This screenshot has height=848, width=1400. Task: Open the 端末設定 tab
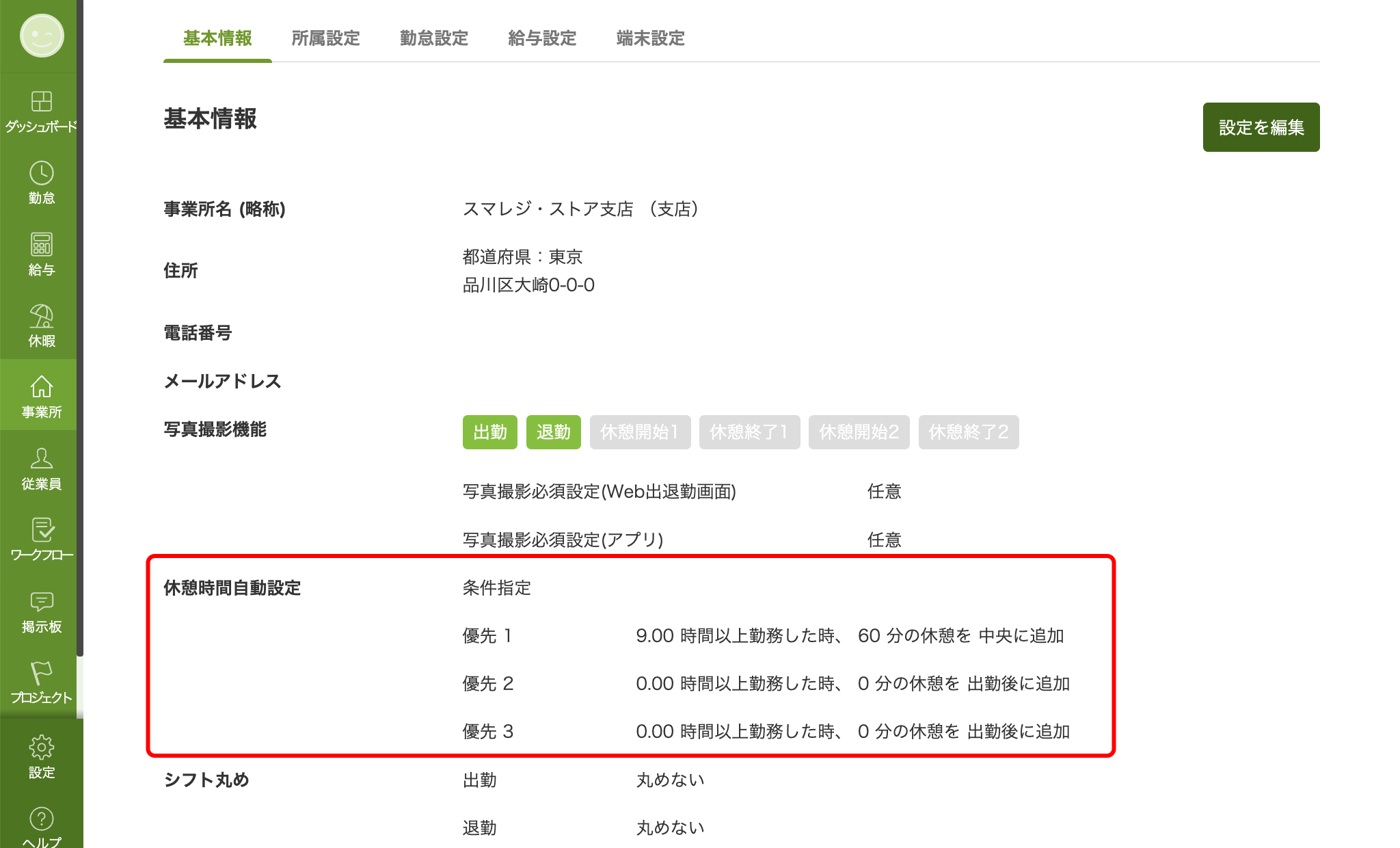(x=650, y=38)
